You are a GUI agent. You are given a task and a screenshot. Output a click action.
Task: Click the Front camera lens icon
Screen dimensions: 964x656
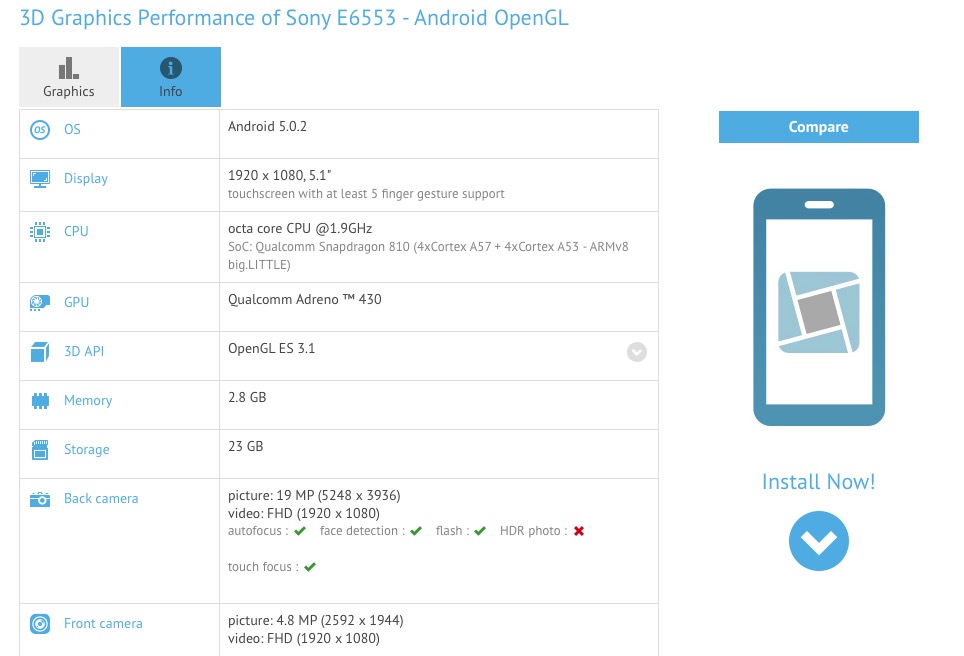click(x=40, y=624)
